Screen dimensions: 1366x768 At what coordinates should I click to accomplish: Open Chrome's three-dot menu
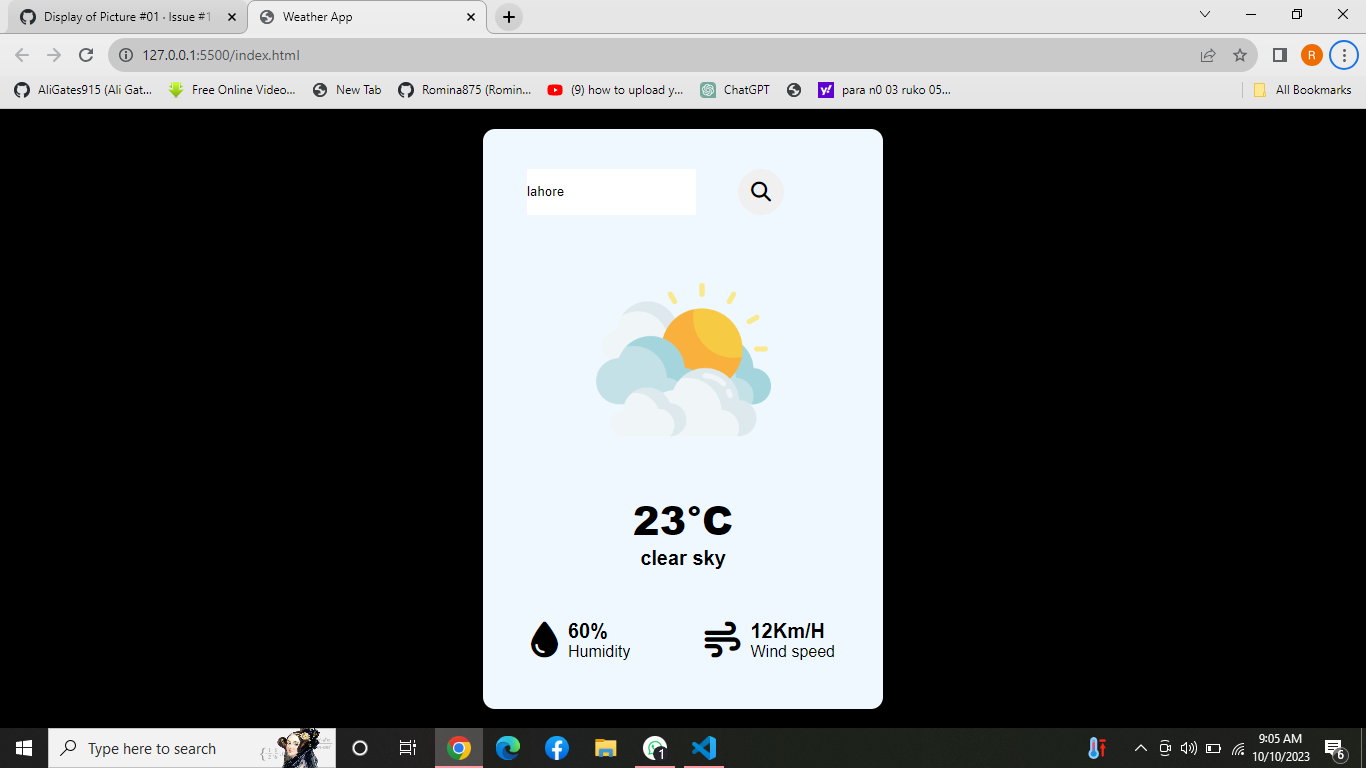tap(1343, 55)
